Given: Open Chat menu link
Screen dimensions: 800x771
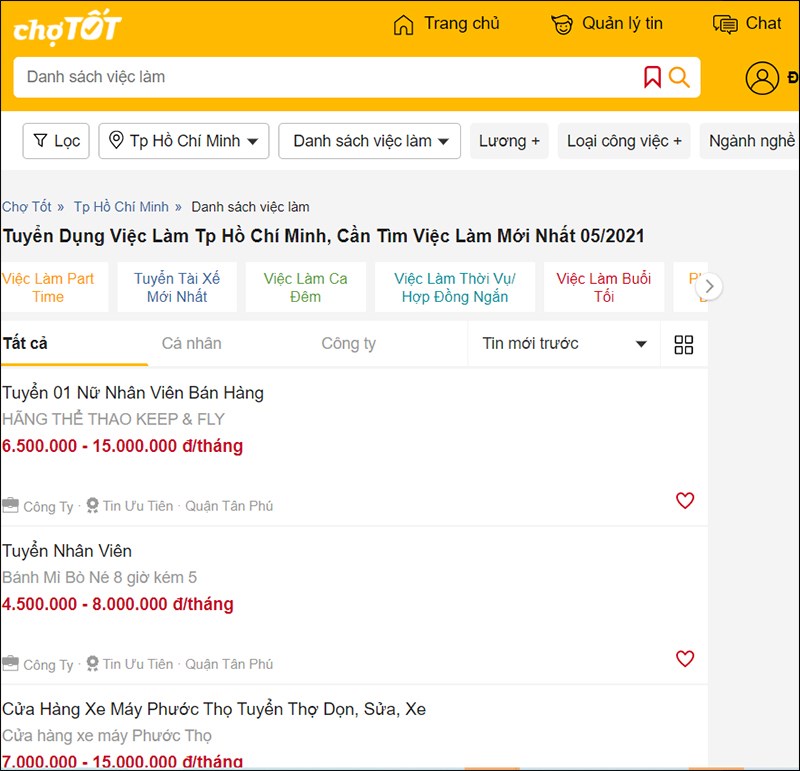Looking at the screenshot, I should tap(763, 23).
